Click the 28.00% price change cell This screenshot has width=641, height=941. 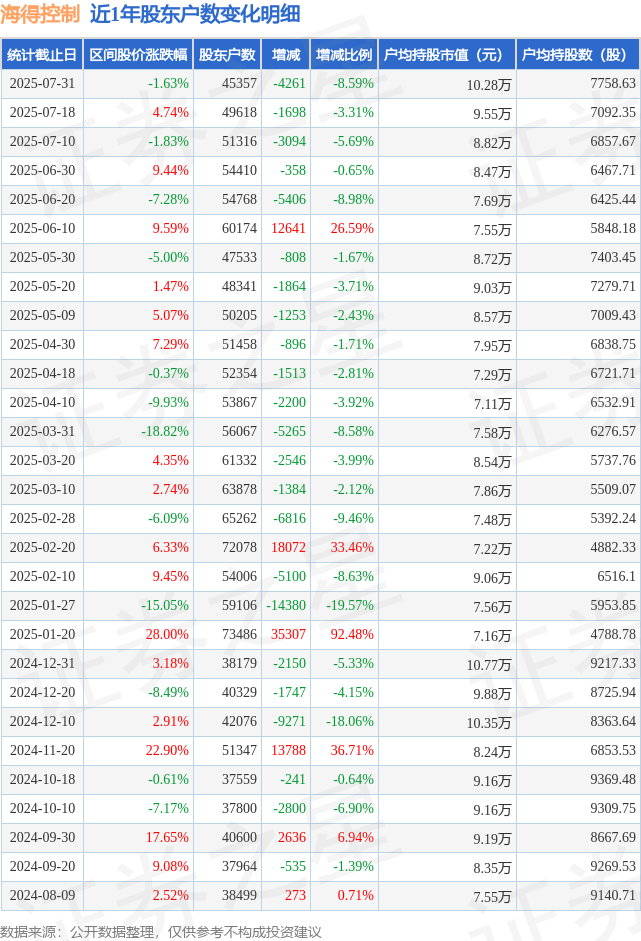click(167, 634)
